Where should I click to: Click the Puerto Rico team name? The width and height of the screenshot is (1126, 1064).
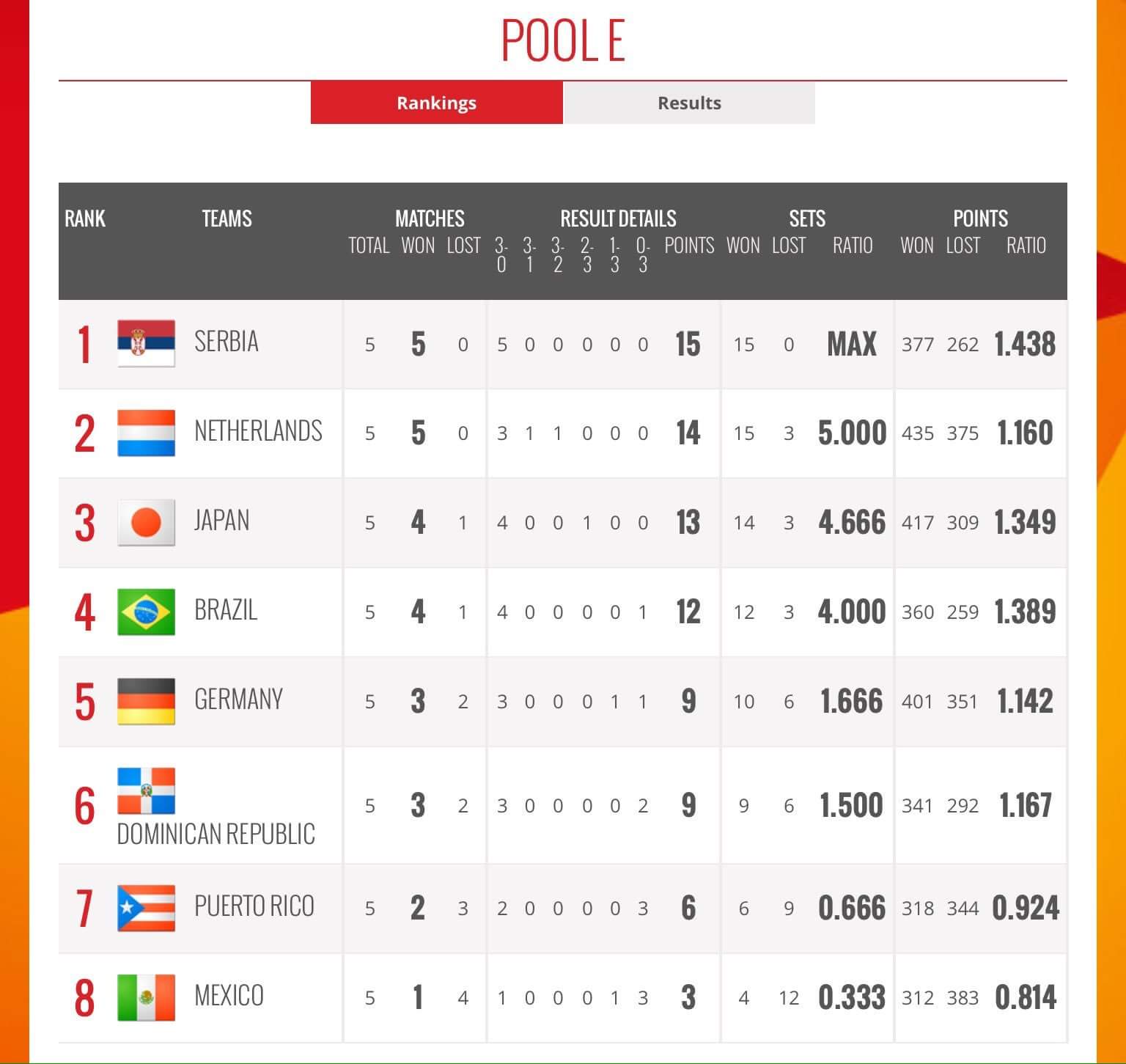254,906
